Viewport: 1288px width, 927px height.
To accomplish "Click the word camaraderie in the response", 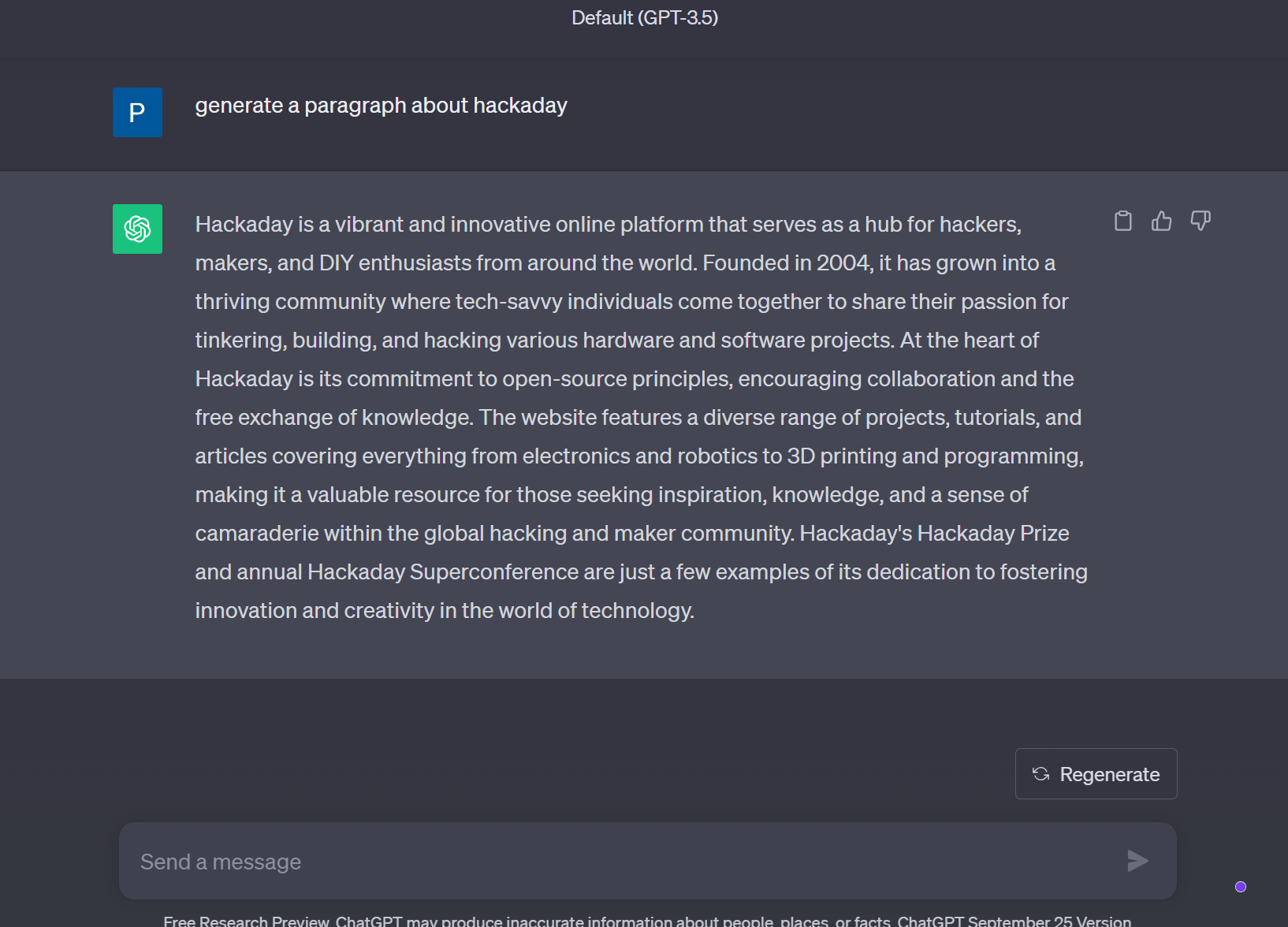I will pos(257,534).
